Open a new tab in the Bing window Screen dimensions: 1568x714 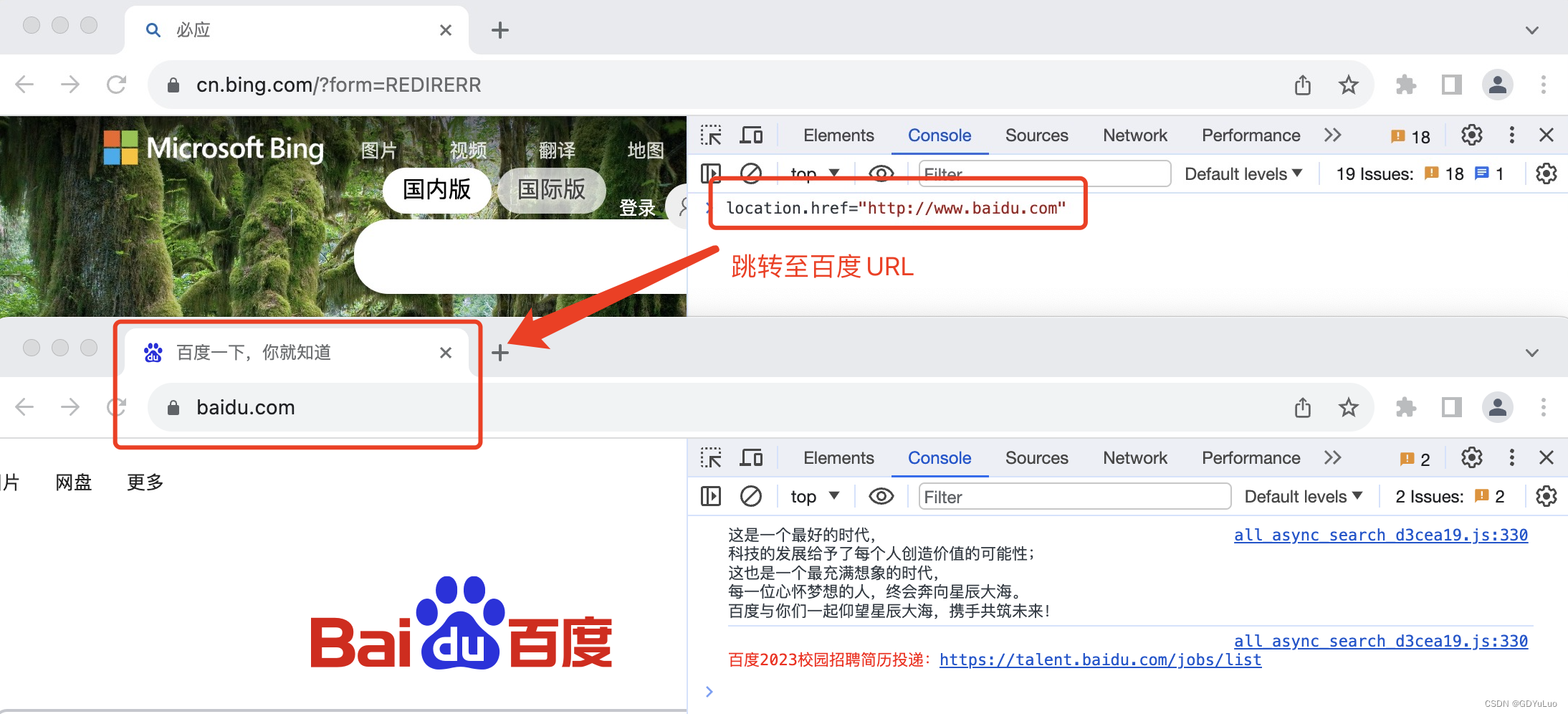(500, 30)
